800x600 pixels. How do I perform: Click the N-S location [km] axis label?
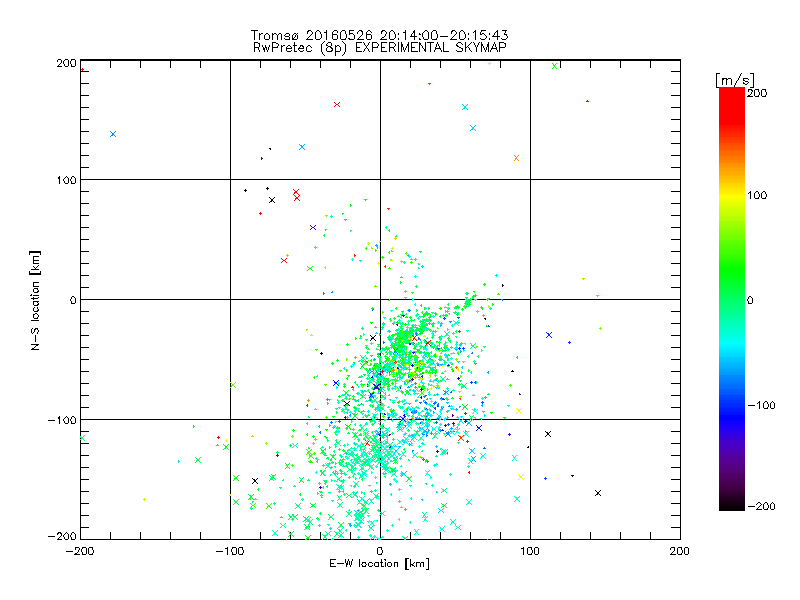click(x=37, y=299)
